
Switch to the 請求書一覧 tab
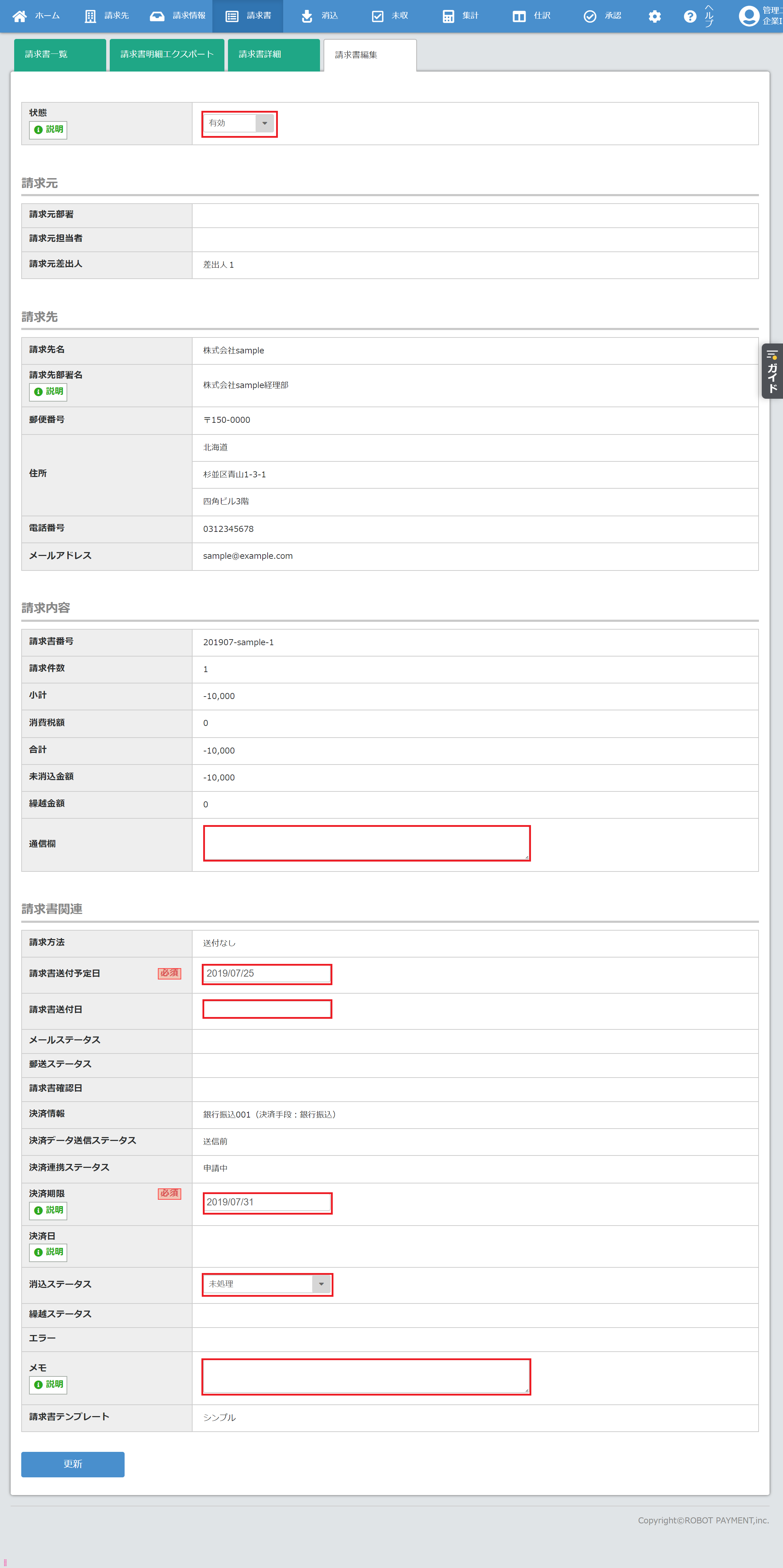[x=59, y=55]
